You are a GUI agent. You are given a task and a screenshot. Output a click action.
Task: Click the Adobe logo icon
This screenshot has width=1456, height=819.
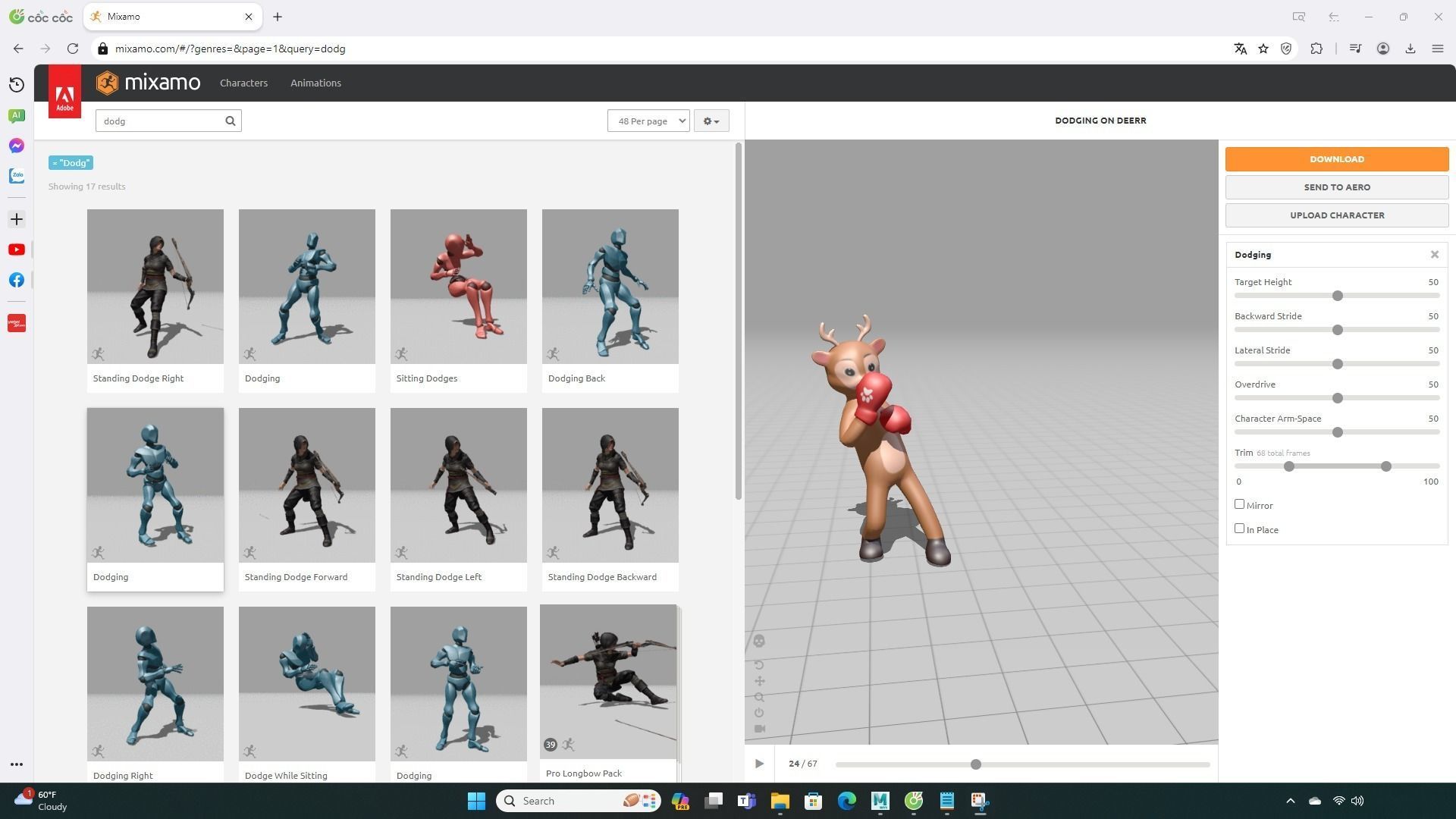[x=64, y=91]
